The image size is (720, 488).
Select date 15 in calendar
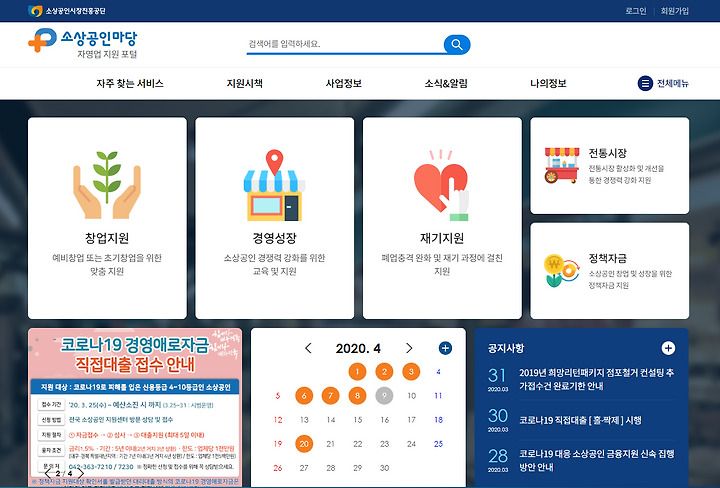click(358, 420)
